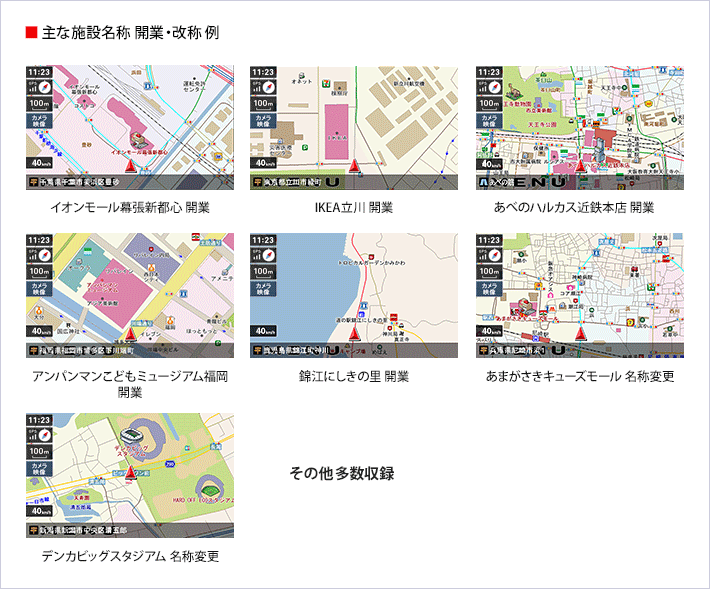Click the red vehicle arrow in the IKEA立川 map
Viewport: 710px width, 589px height.
[354, 166]
